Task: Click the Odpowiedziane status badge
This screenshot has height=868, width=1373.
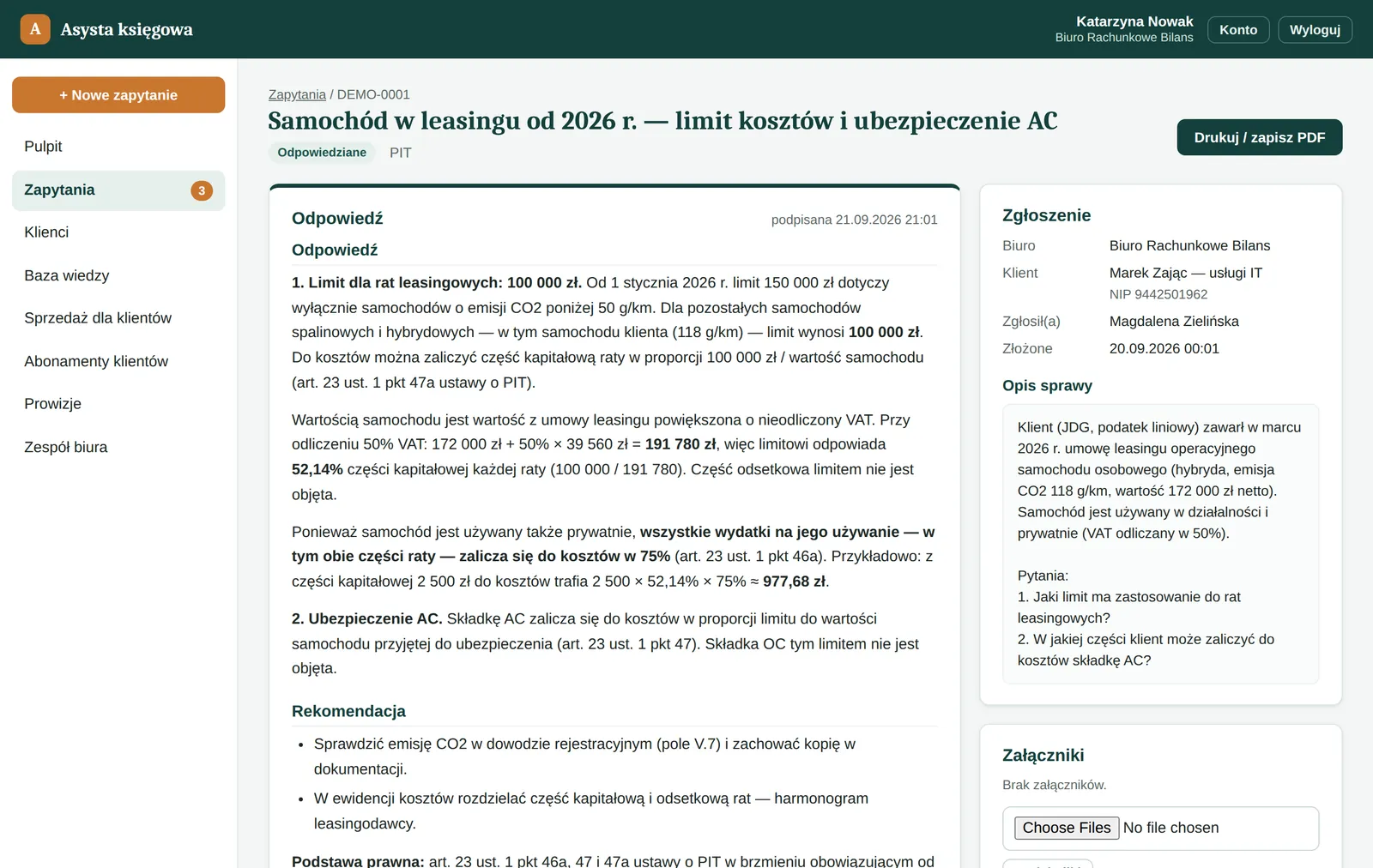Action: (322, 153)
